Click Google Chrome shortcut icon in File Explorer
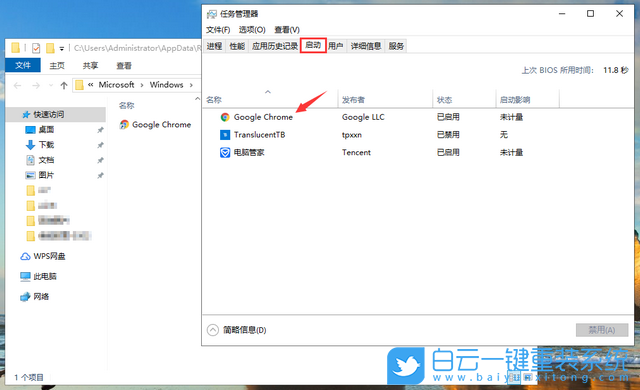 point(124,124)
